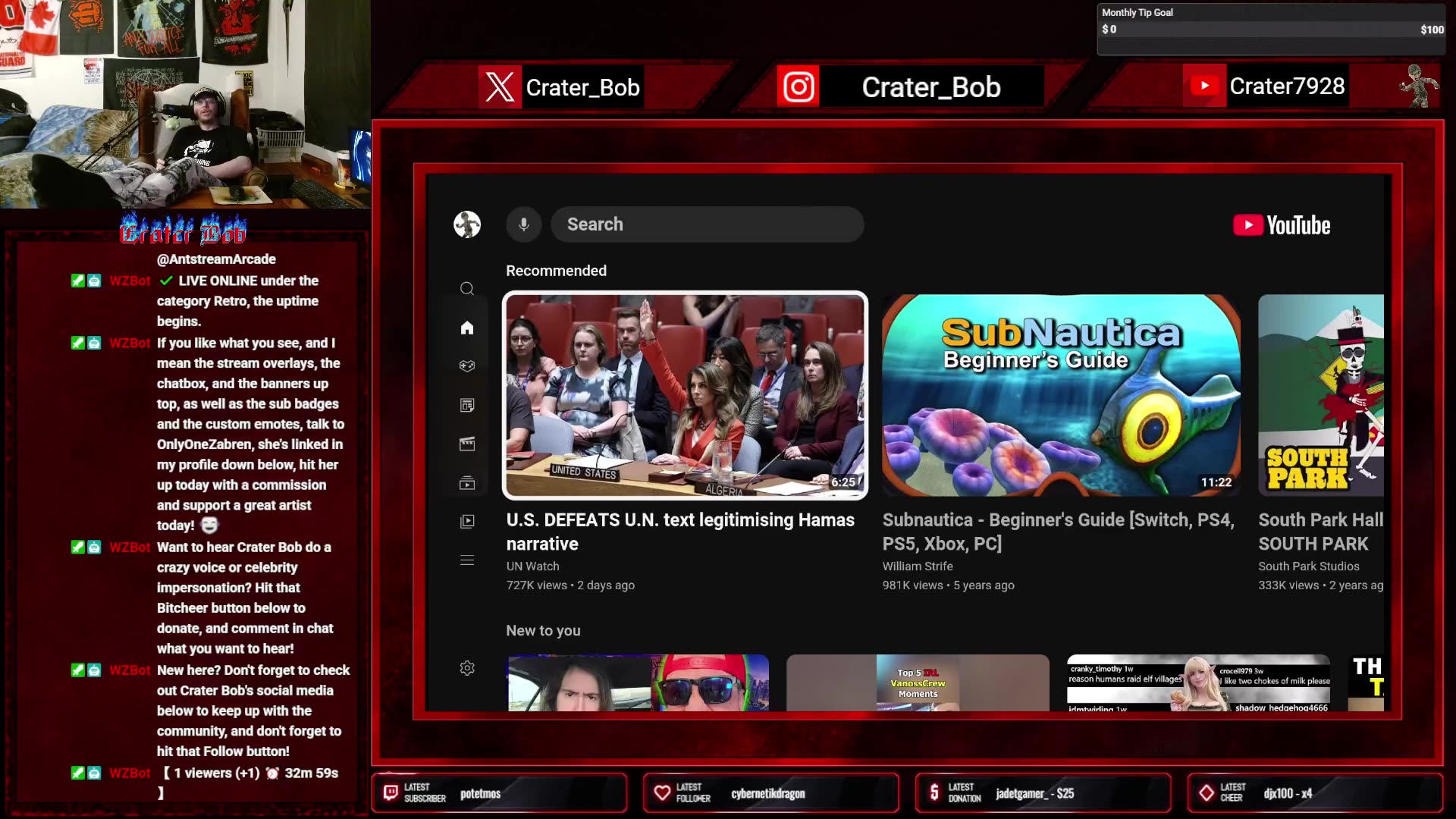The width and height of the screenshot is (1456, 819).
Task: Click the UN Watch channel name
Action: [x=532, y=566]
